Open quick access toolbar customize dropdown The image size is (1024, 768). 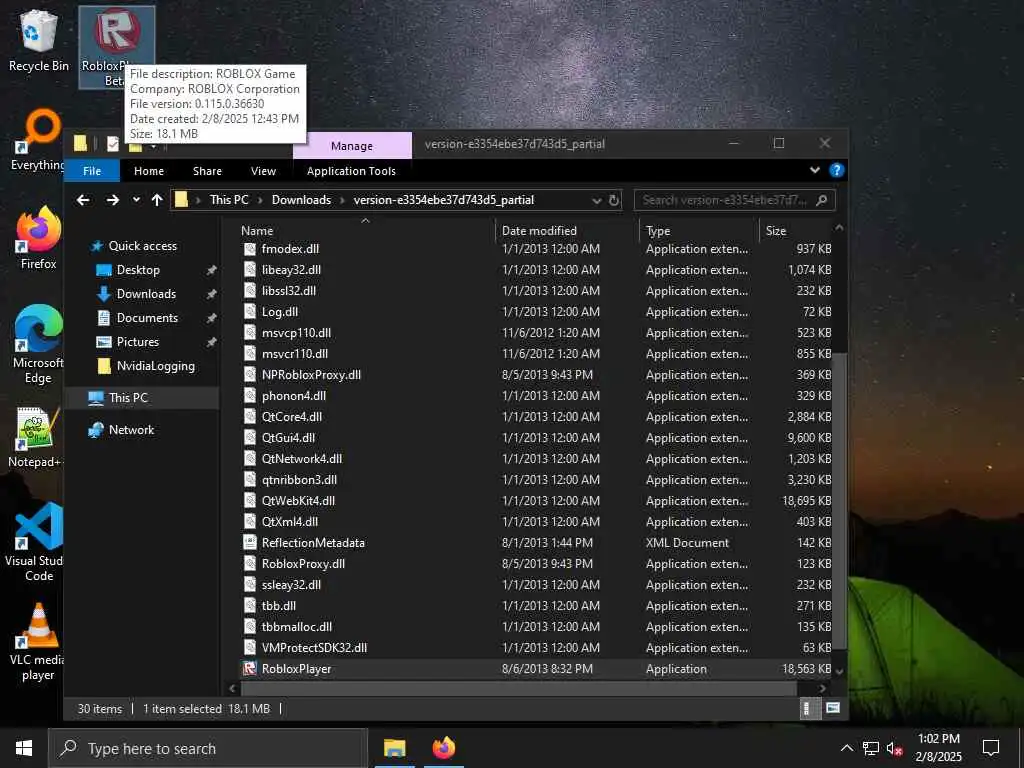pyautogui.click(x=153, y=144)
